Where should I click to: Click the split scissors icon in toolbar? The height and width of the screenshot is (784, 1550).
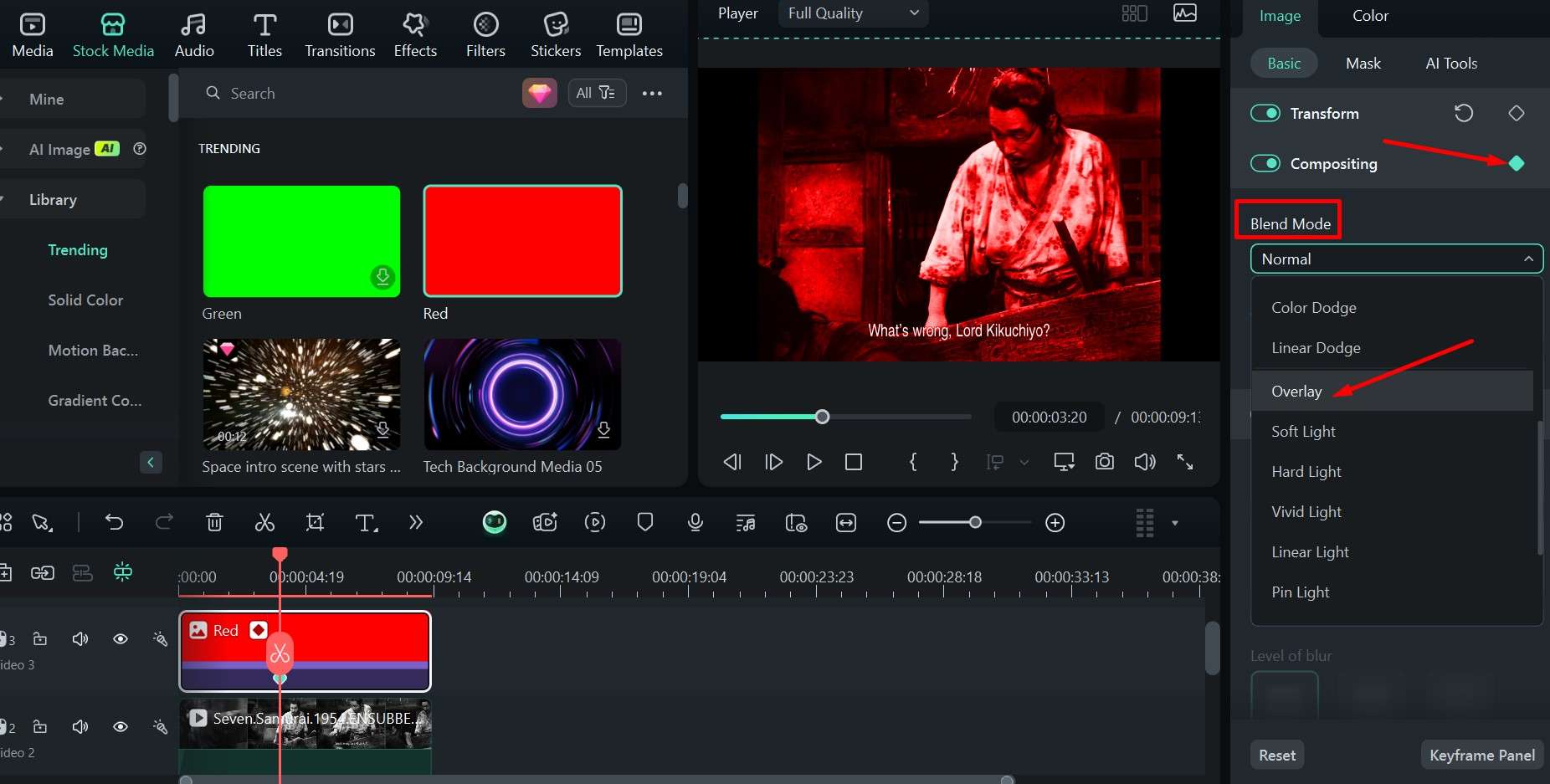pos(264,523)
